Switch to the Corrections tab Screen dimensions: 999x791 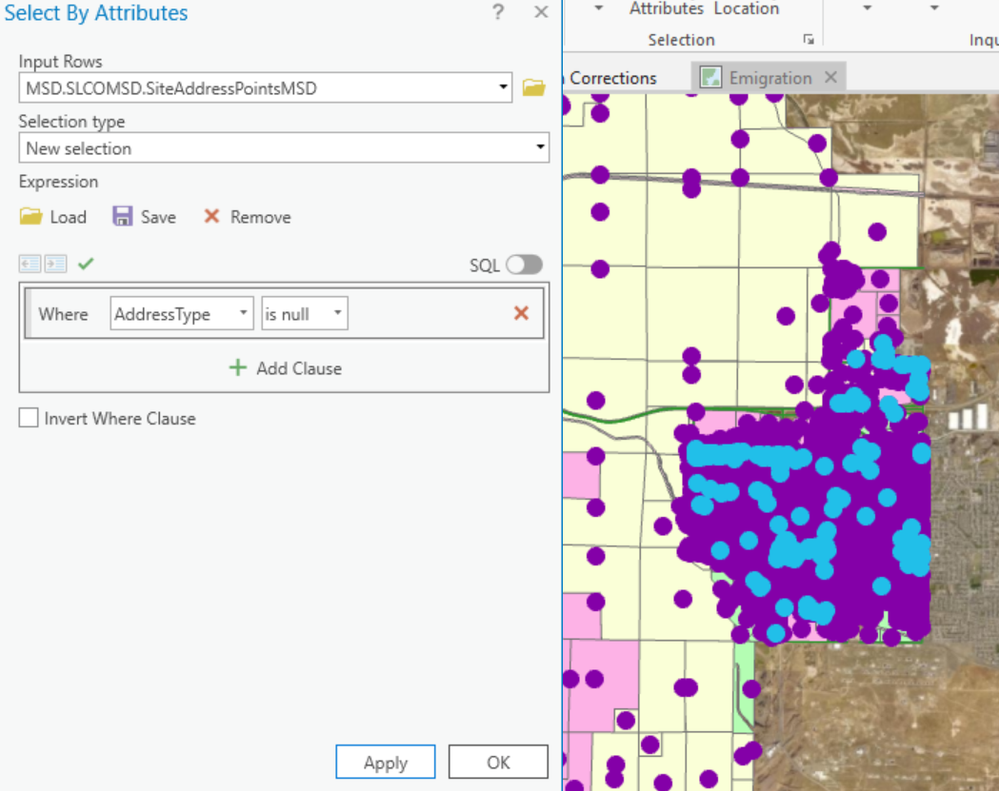coord(612,78)
